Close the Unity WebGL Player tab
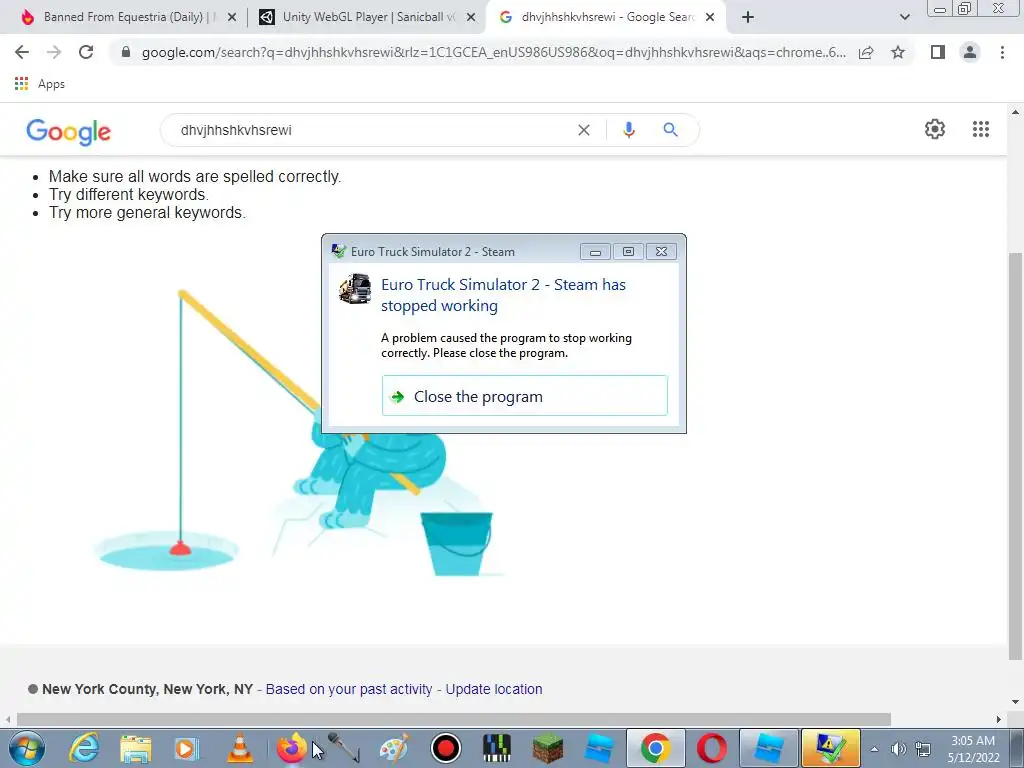1024x768 pixels. (471, 18)
